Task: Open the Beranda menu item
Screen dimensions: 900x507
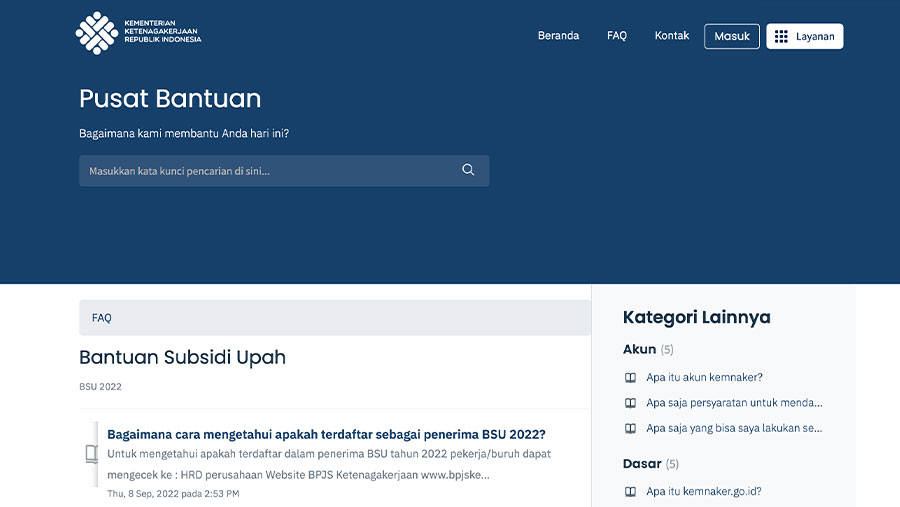Action: click(558, 36)
